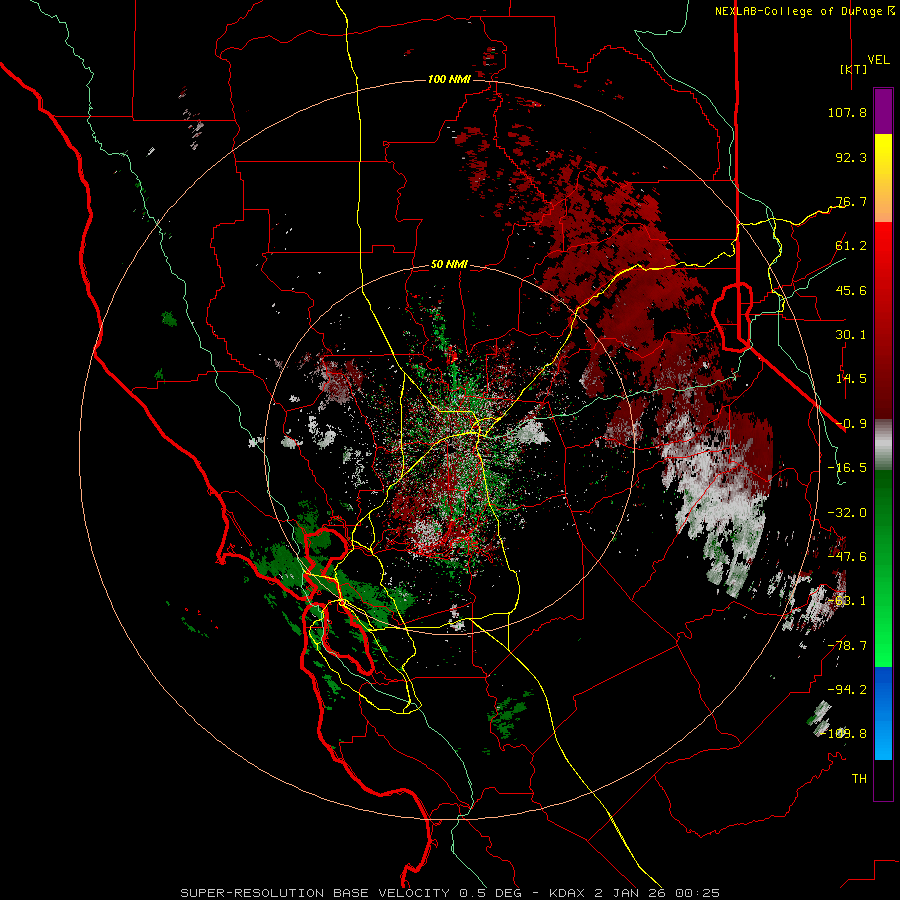Click the -32.0 velocity scale value

(847, 513)
